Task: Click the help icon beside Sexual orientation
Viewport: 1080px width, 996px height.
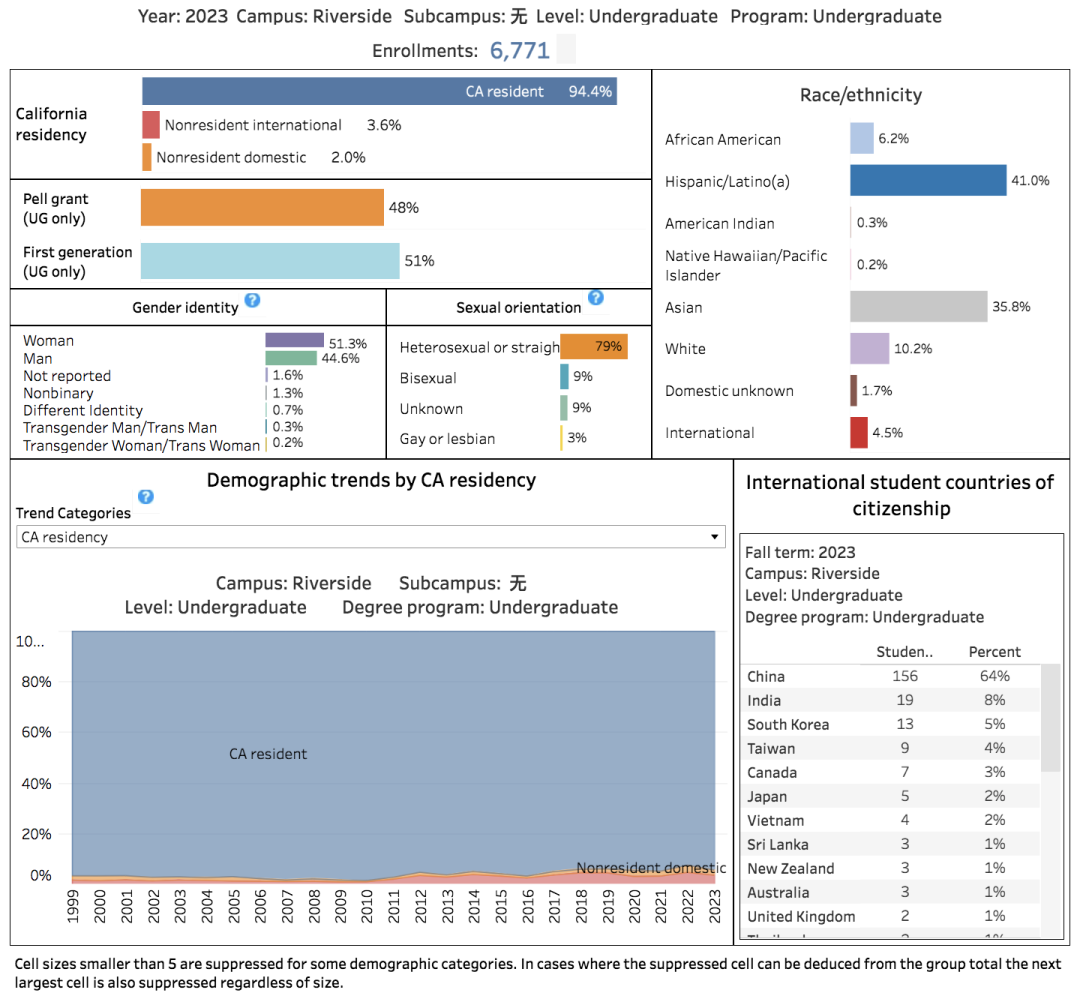Action: click(x=596, y=298)
